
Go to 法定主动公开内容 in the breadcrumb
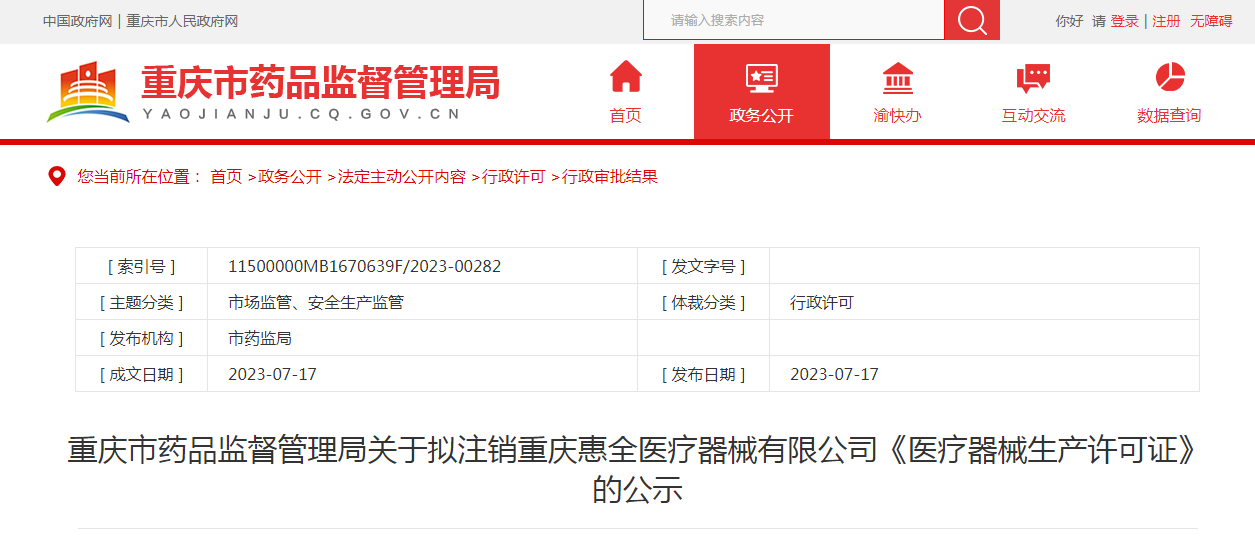tap(402, 177)
